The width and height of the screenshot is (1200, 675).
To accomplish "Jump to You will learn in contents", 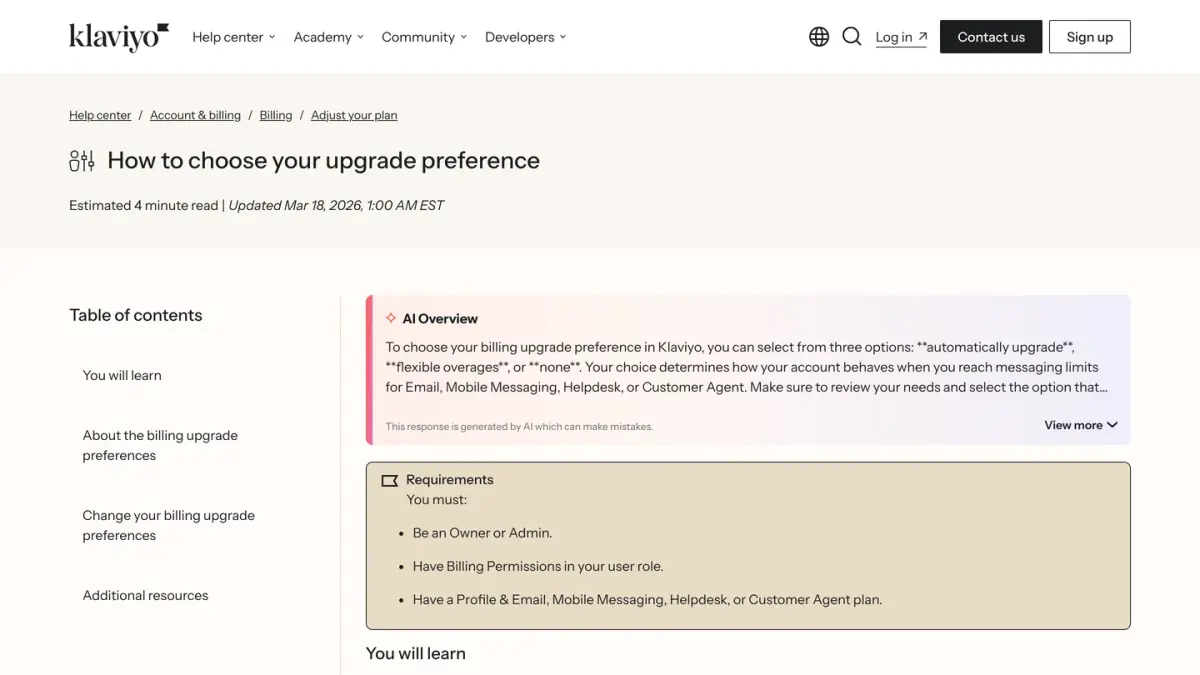I will coord(122,375).
